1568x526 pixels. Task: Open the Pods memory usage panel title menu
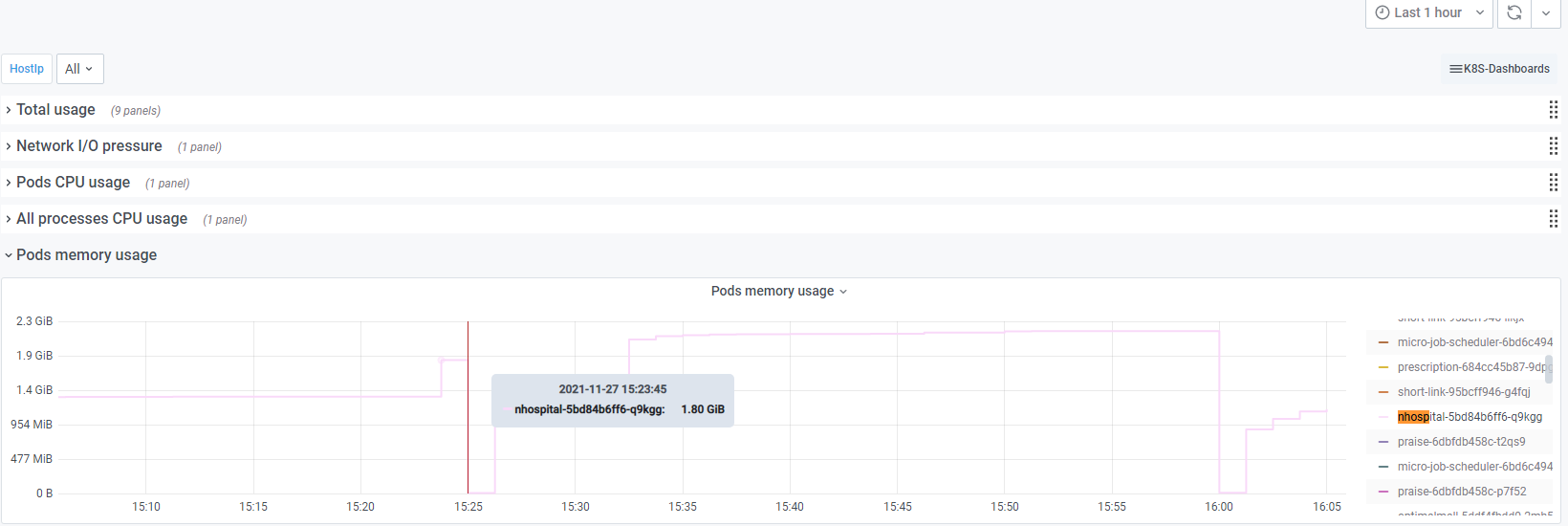778,291
